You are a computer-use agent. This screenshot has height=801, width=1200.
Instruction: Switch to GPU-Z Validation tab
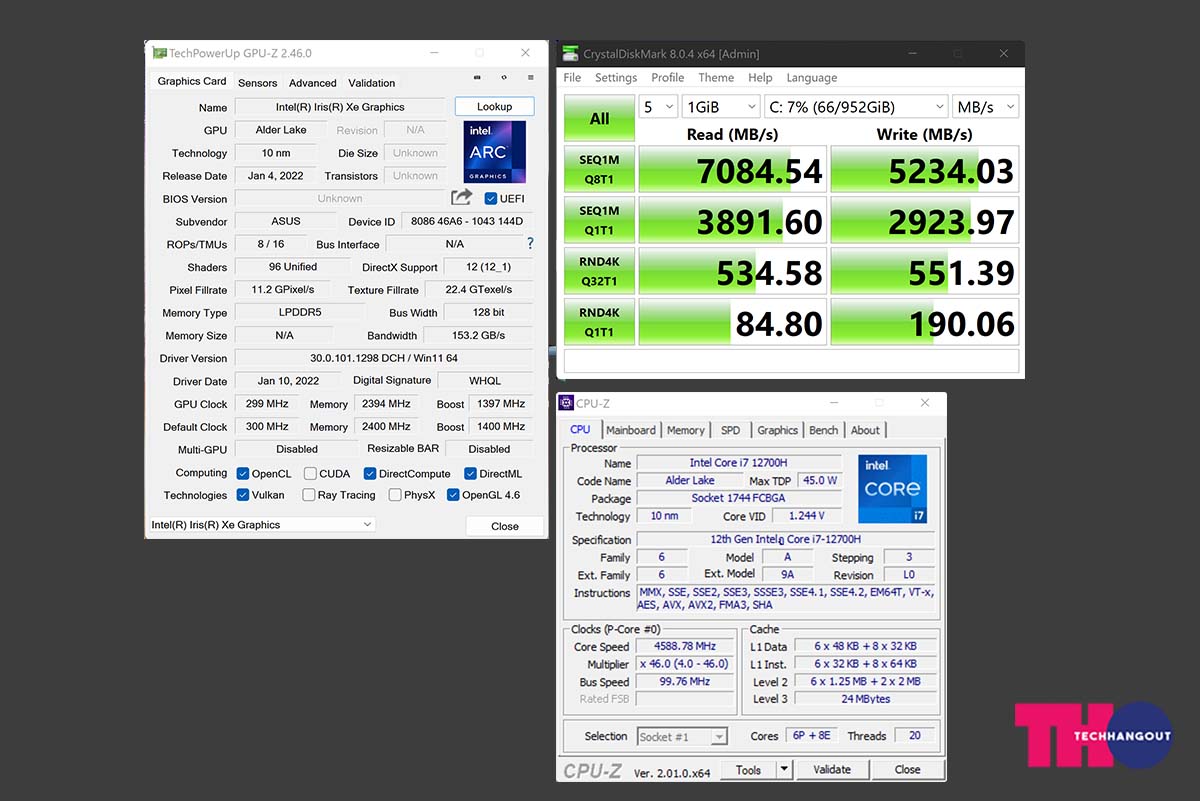(372, 83)
